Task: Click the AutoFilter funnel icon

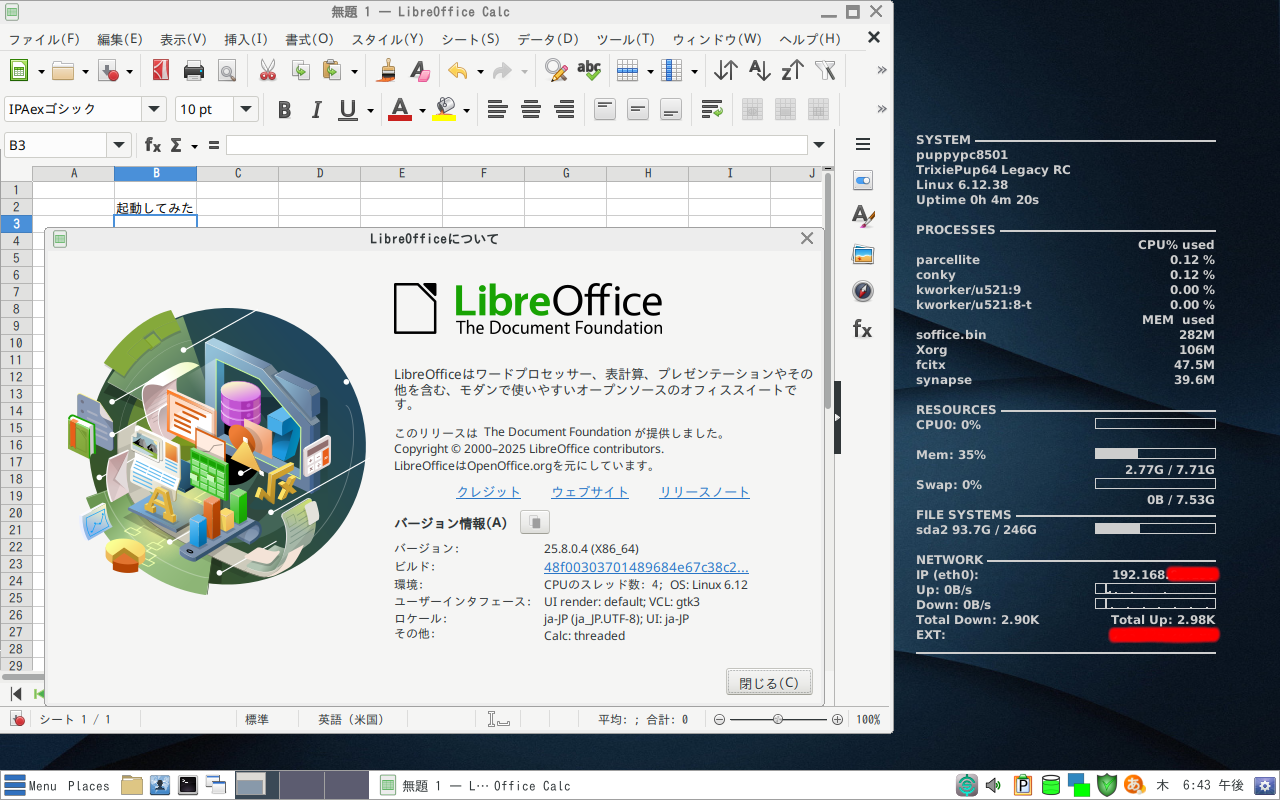Action: 825,70
